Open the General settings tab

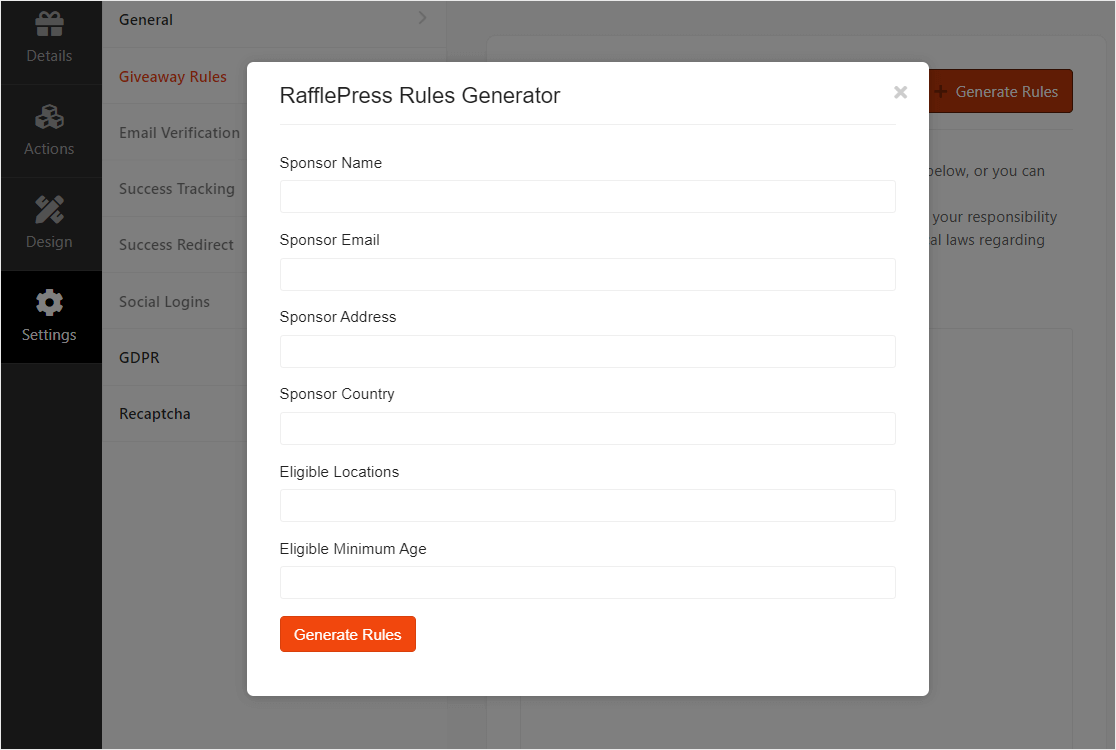click(x=274, y=20)
